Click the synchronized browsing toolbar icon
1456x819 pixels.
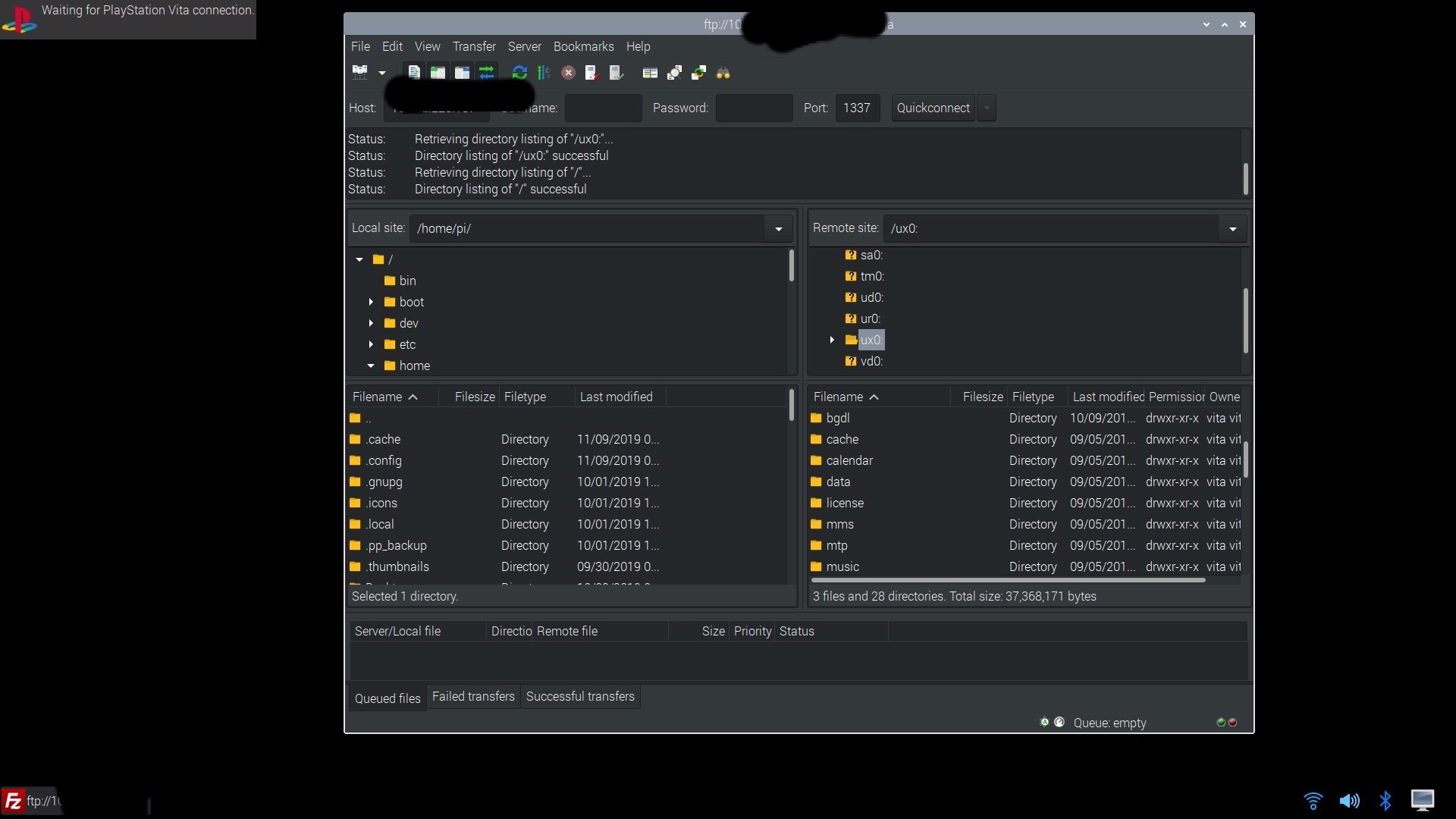point(698,73)
